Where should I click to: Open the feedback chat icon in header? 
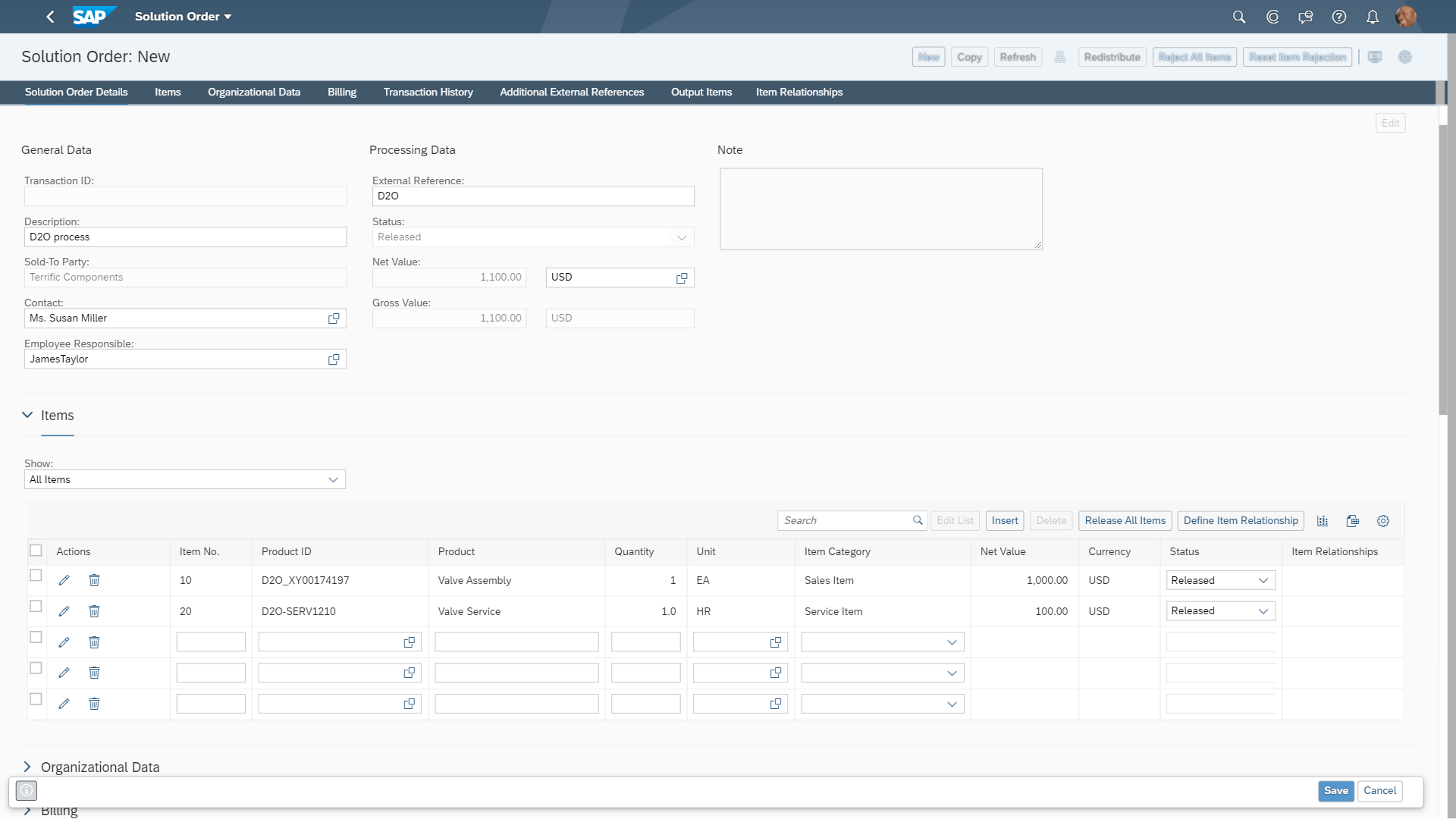coord(1306,17)
